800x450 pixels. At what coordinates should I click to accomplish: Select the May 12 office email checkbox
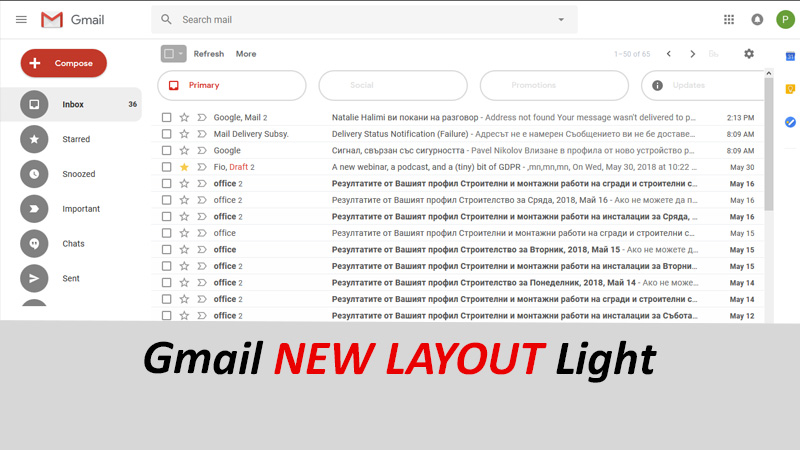click(166, 315)
